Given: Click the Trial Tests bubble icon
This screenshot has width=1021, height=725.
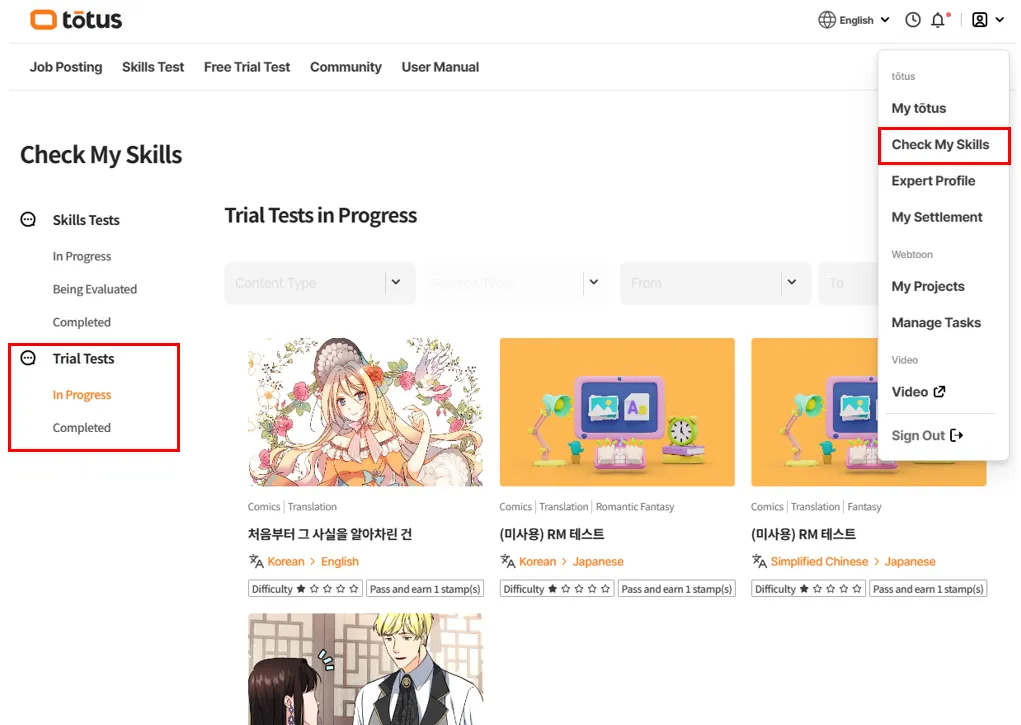Looking at the screenshot, I should point(28,358).
